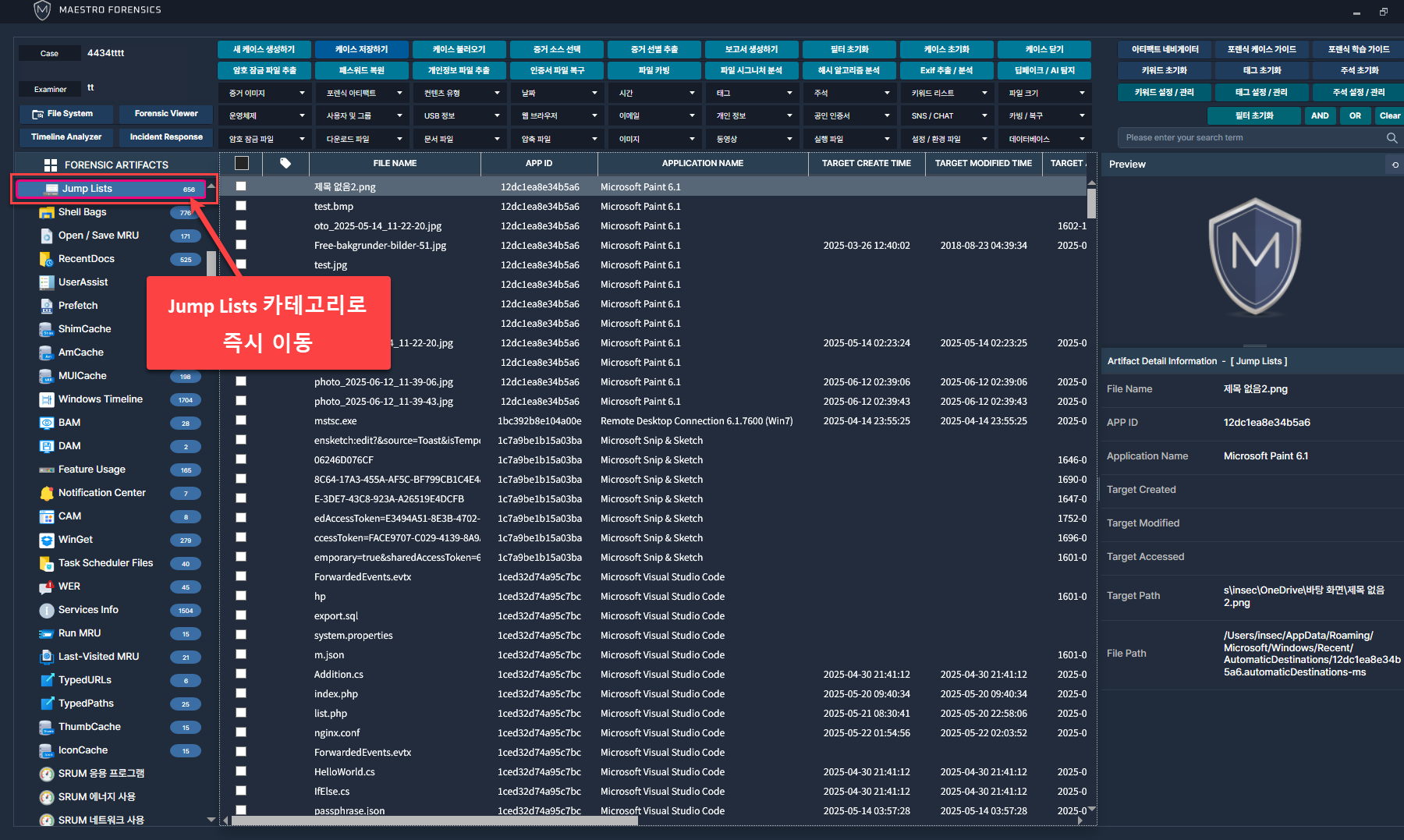The height and width of the screenshot is (840, 1404).
Task: Click the Notification Center bell icon
Action: pos(46,493)
